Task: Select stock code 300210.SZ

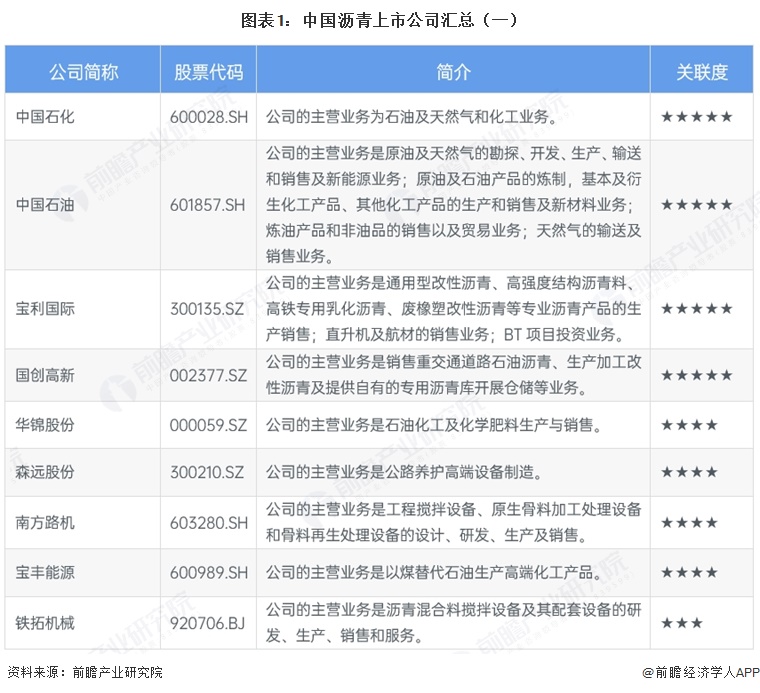Action: 207,472
